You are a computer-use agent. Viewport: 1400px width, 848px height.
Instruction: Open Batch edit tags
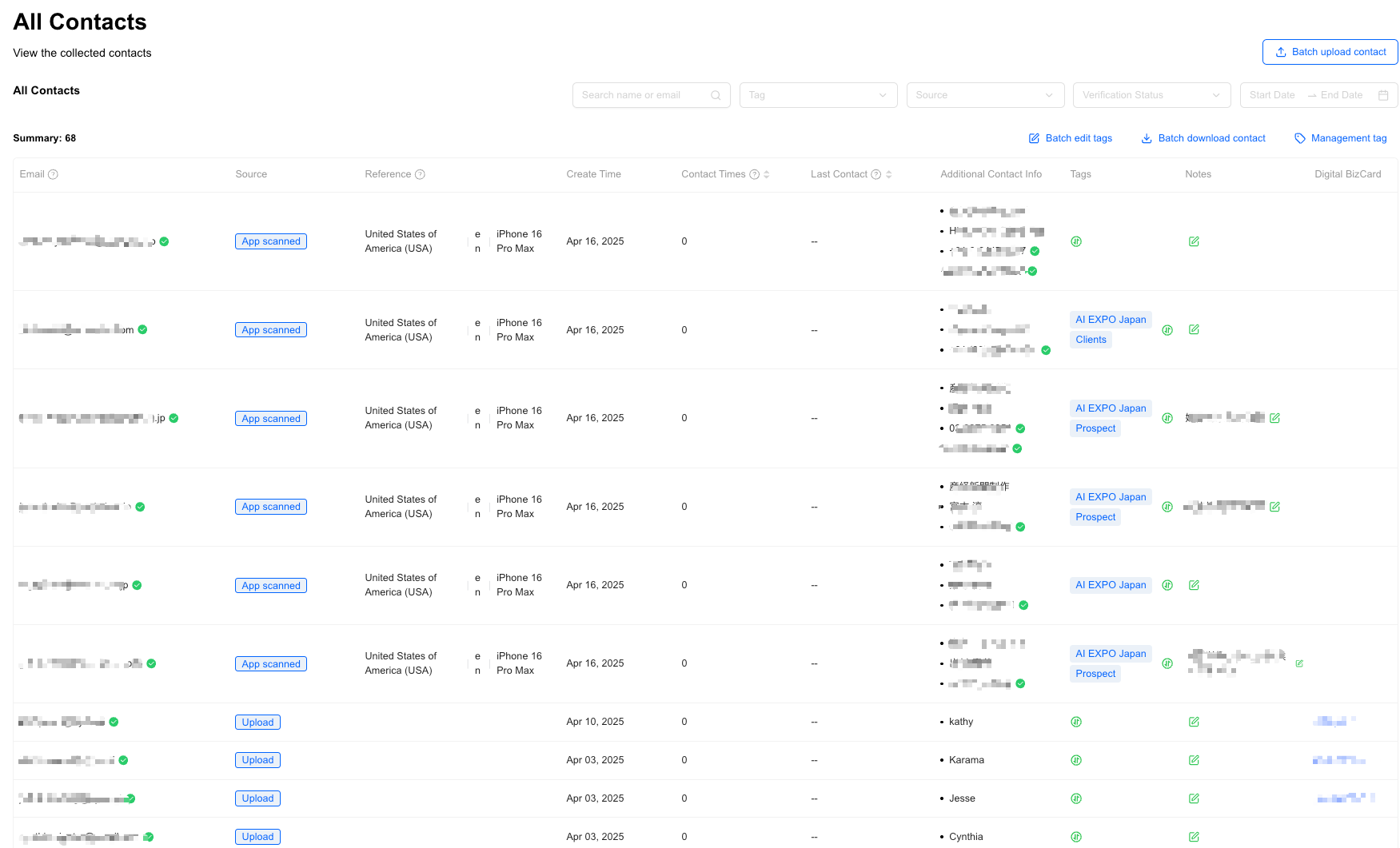[1071, 138]
